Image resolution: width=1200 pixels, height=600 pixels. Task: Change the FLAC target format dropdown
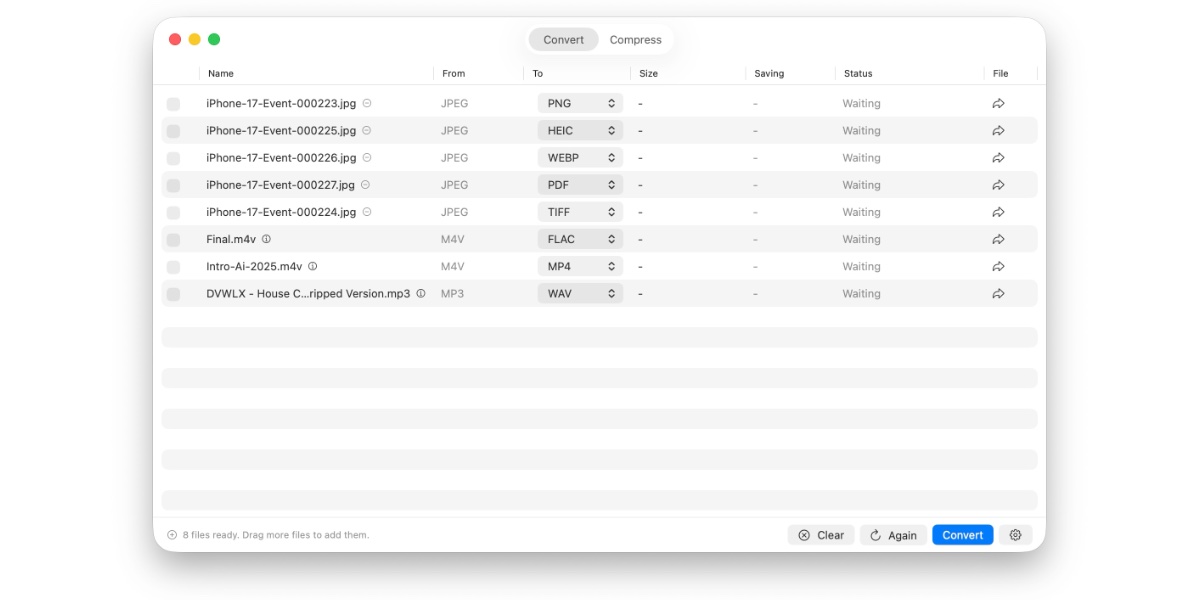point(580,240)
